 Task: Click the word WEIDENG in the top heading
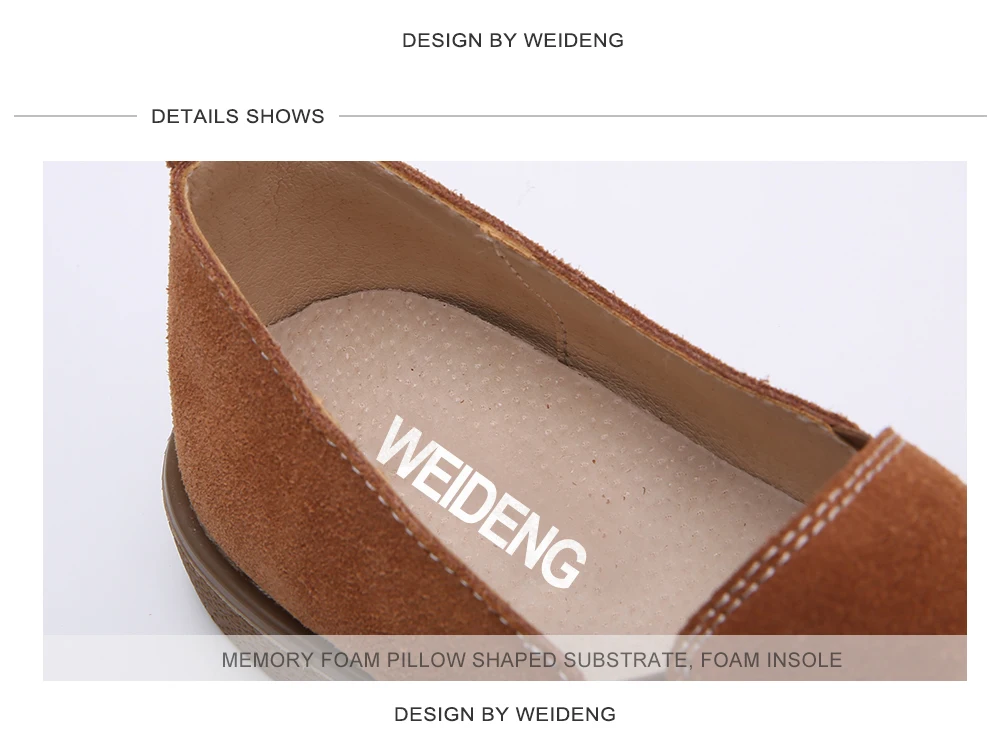pyautogui.click(x=573, y=40)
